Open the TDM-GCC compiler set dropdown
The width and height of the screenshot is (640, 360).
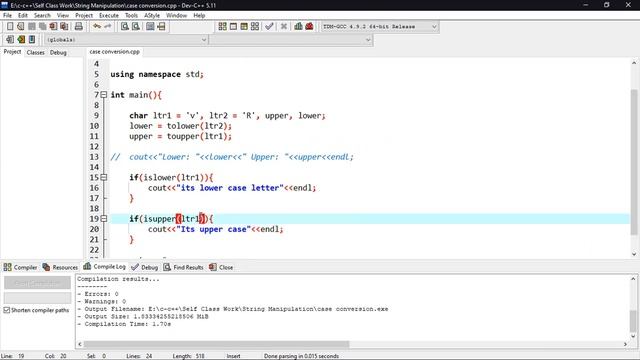tap(380, 27)
